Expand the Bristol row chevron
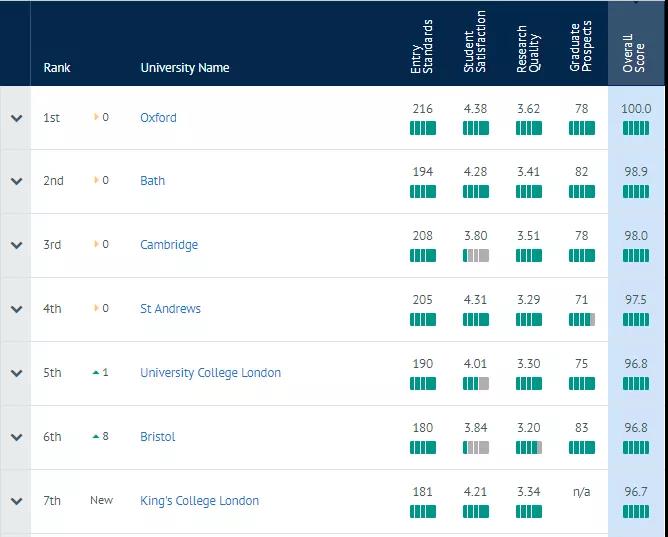The width and height of the screenshot is (668, 537). coord(16,437)
